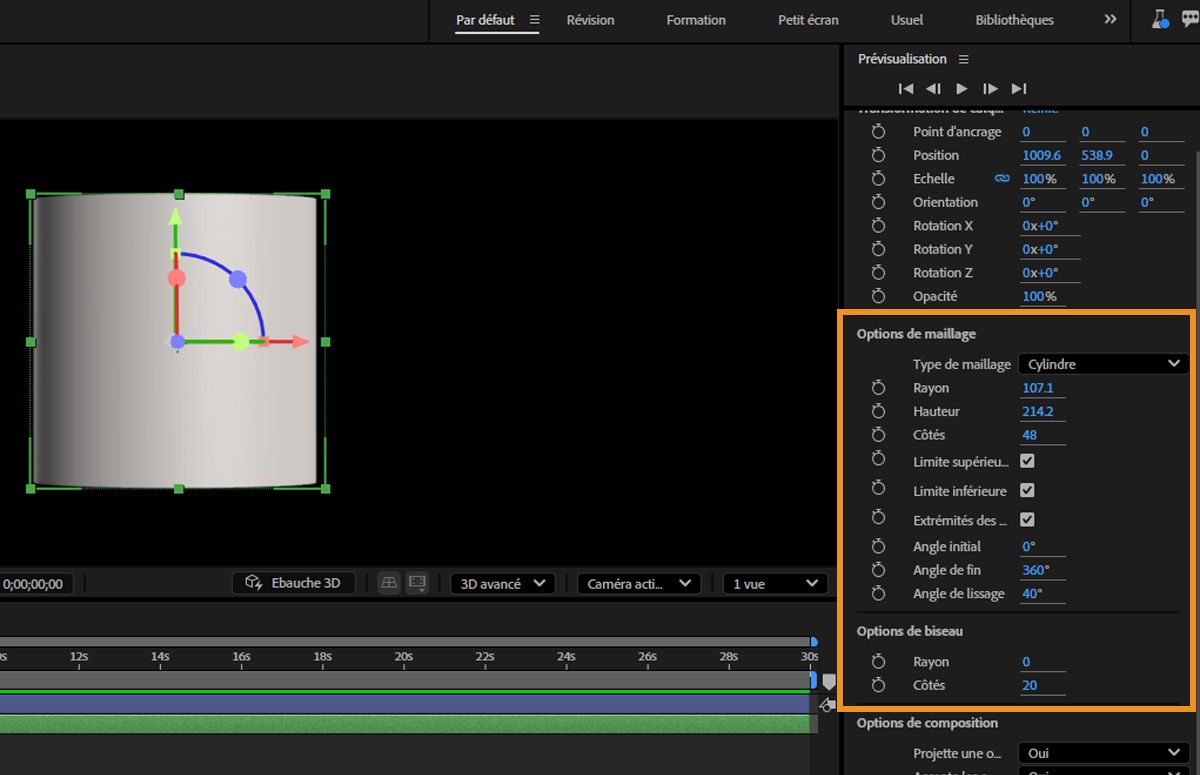Click the Ebauche 3D button
1200x775 pixels.
point(294,583)
